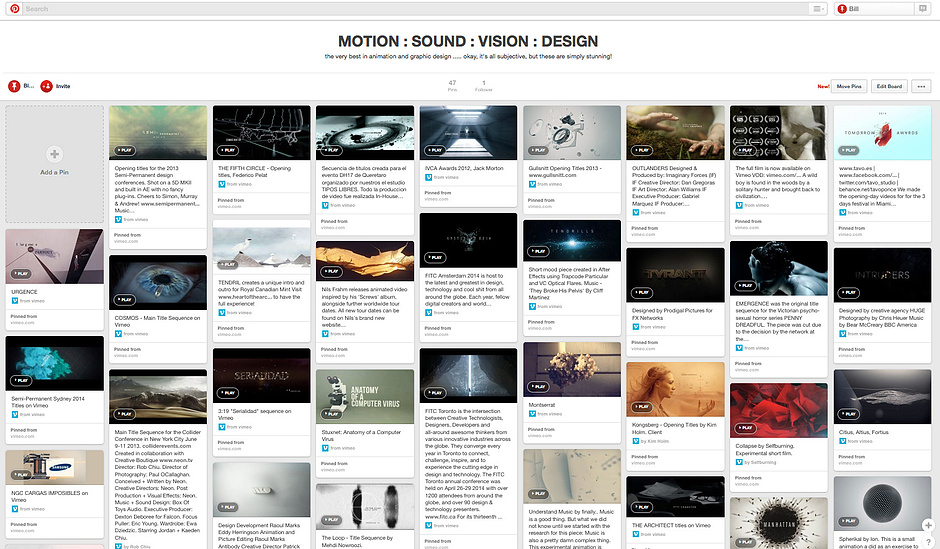Play the COSMOS Main Title video
This screenshot has width=940, height=549.
click(x=125, y=300)
